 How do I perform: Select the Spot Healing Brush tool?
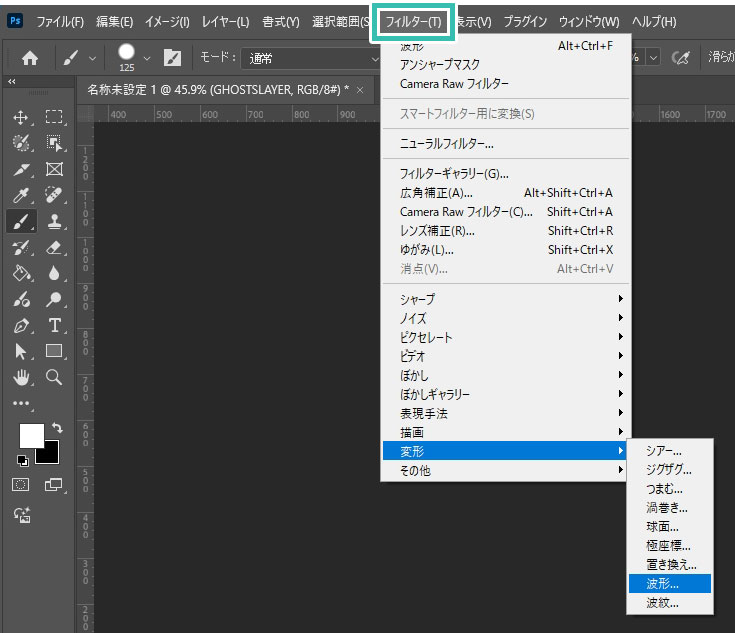coord(54,195)
